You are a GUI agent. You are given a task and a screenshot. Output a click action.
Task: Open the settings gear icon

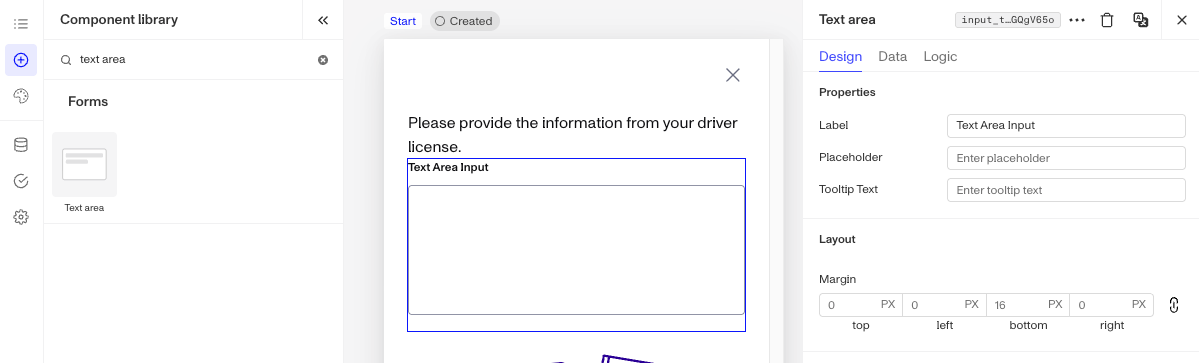pyautogui.click(x=21, y=217)
